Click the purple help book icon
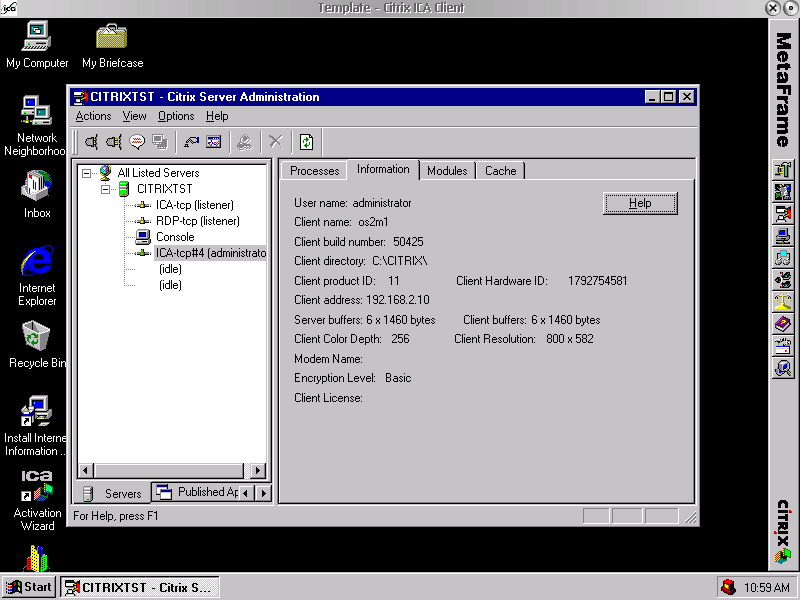The height and width of the screenshot is (600, 800). 783,324
